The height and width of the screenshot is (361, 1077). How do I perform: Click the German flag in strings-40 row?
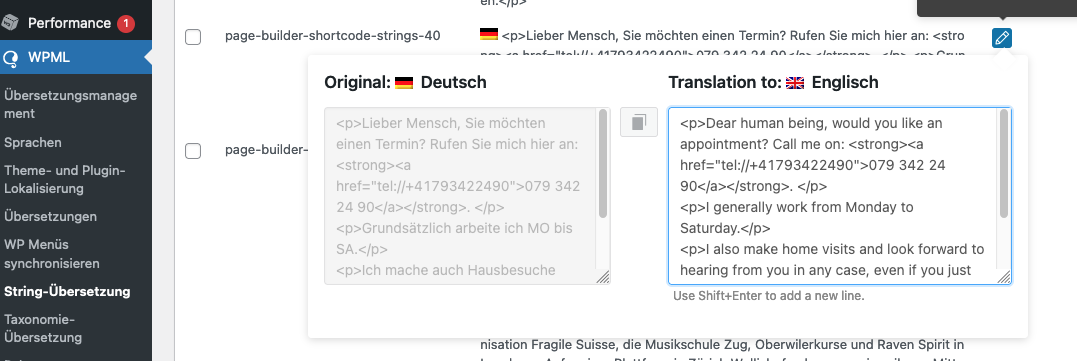(488, 34)
